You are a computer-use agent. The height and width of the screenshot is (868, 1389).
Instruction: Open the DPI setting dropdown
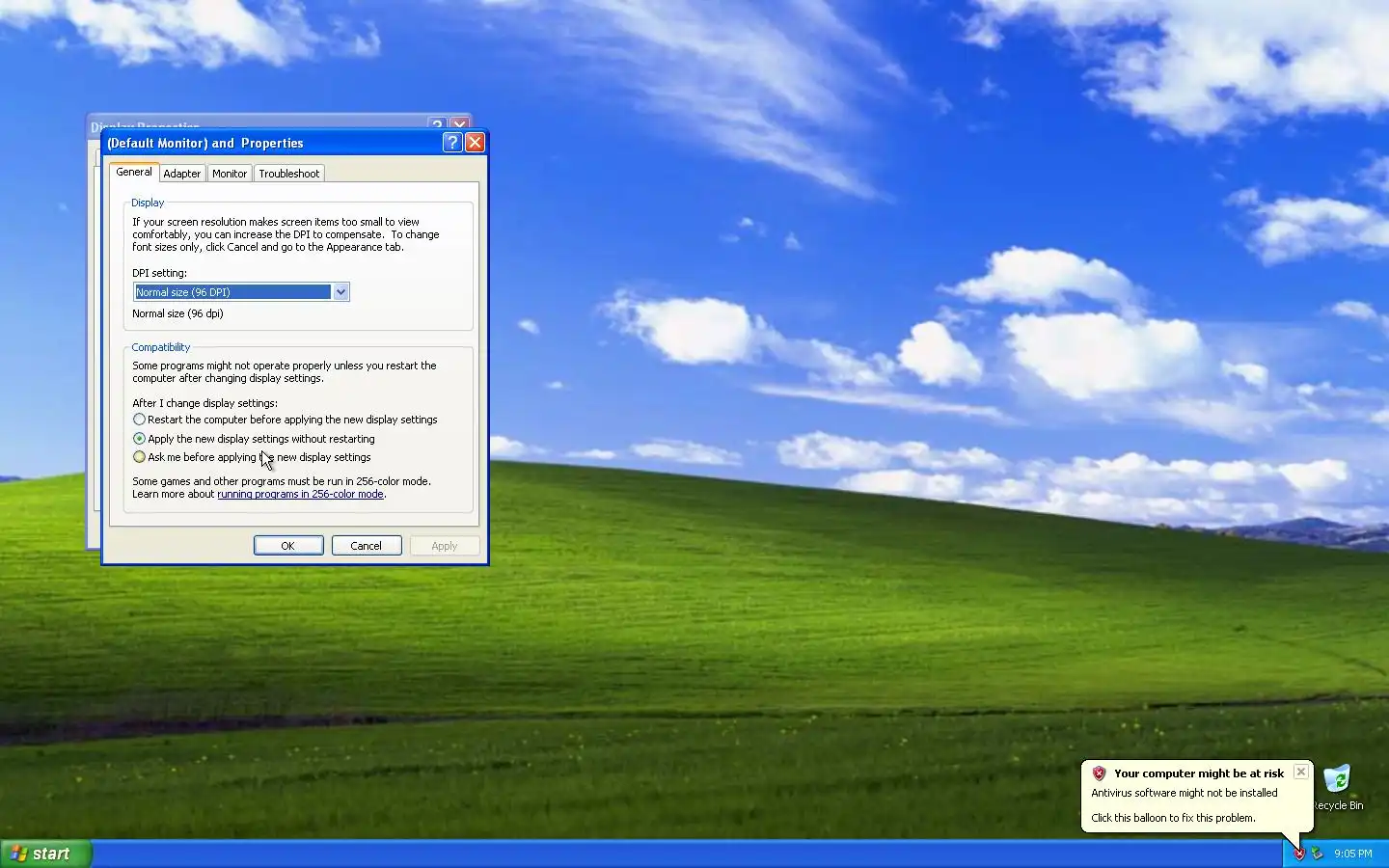click(x=340, y=292)
